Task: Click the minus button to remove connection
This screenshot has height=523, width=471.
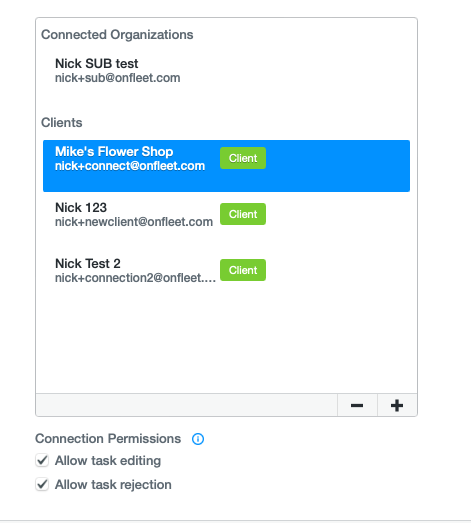Action: coord(357,405)
